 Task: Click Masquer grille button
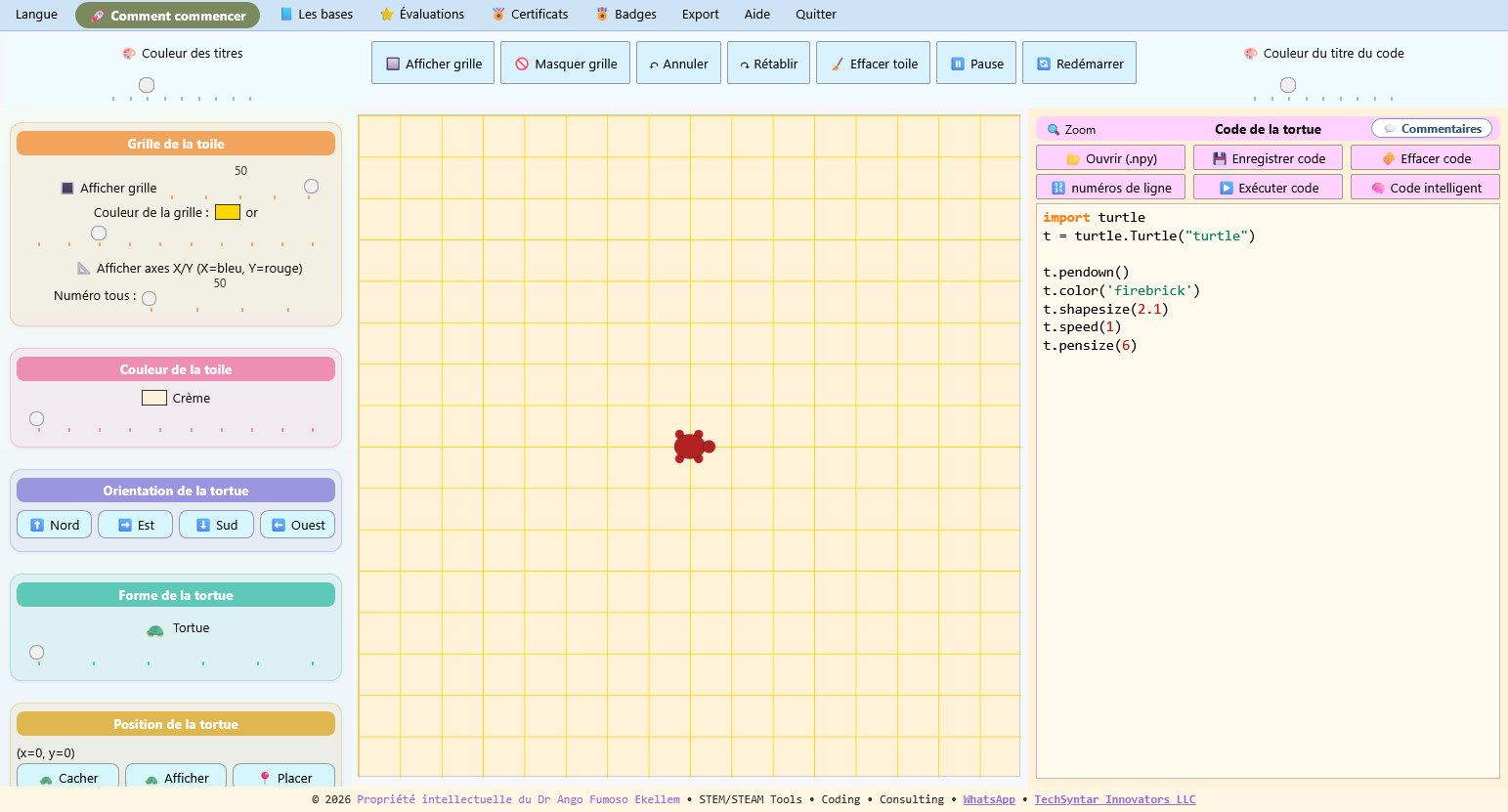[565, 64]
